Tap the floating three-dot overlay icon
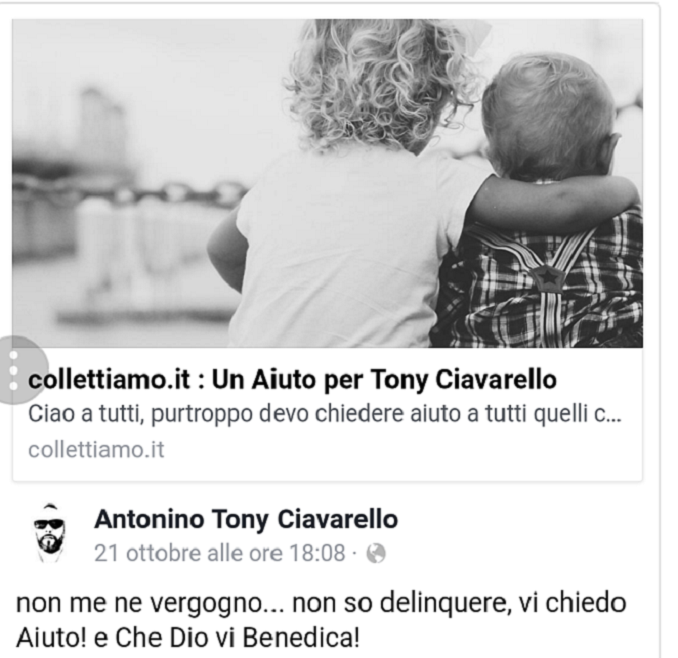The width and height of the screenshot is (678, 658). click(16, 370)
